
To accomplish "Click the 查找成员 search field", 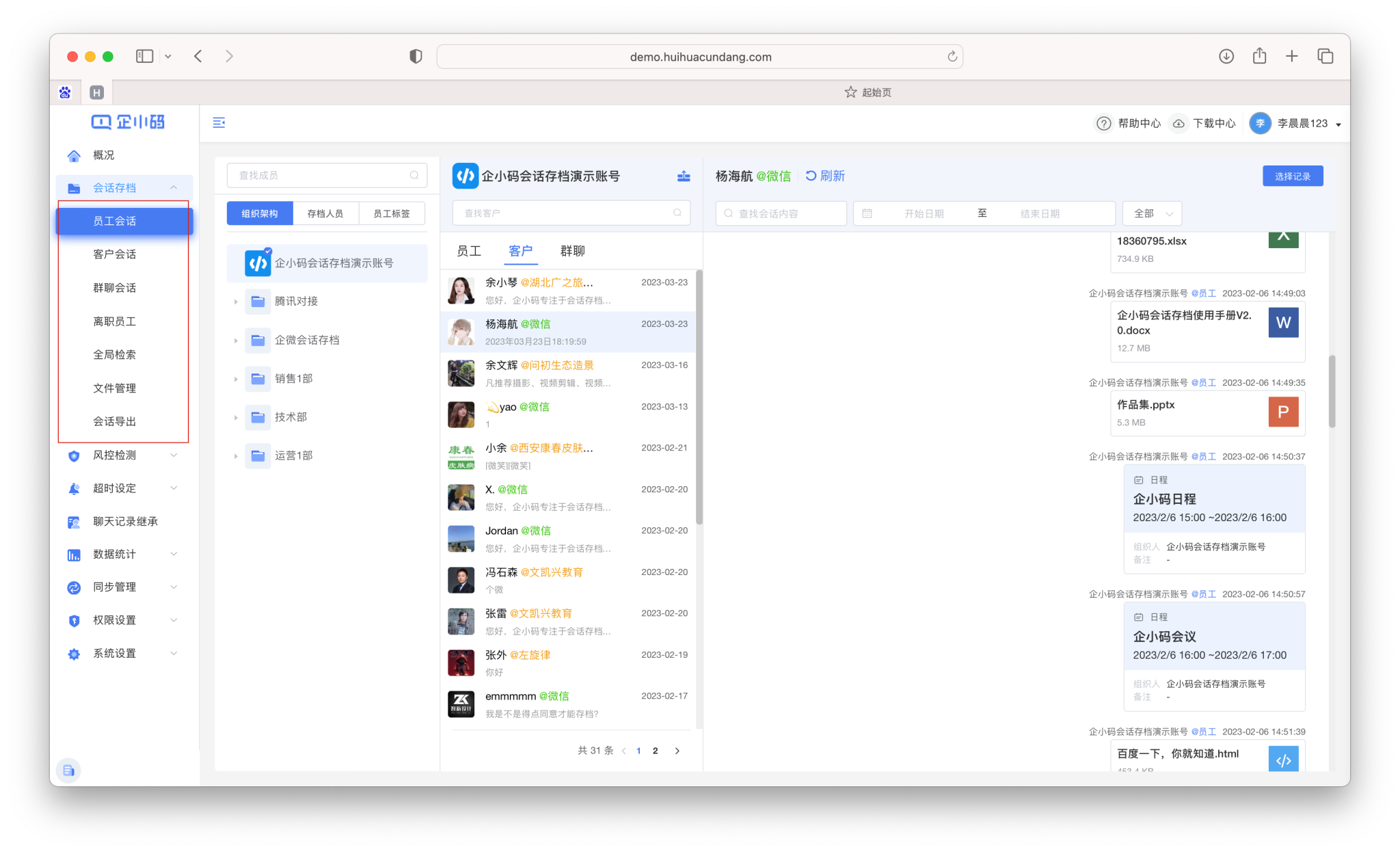I will tap(327, 175).
